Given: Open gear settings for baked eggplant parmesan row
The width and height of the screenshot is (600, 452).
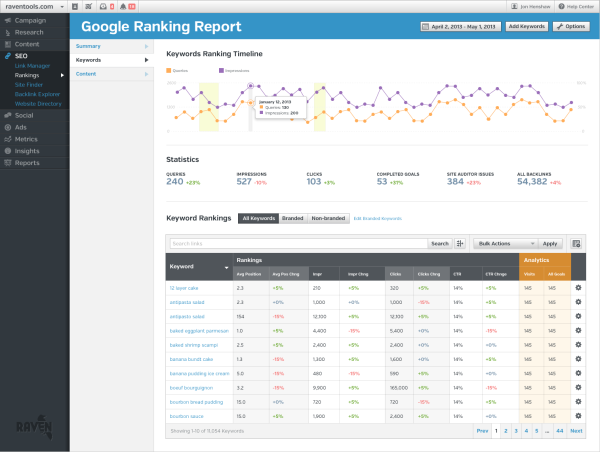Looking at the screenshot, I should [x=578, y=331].
